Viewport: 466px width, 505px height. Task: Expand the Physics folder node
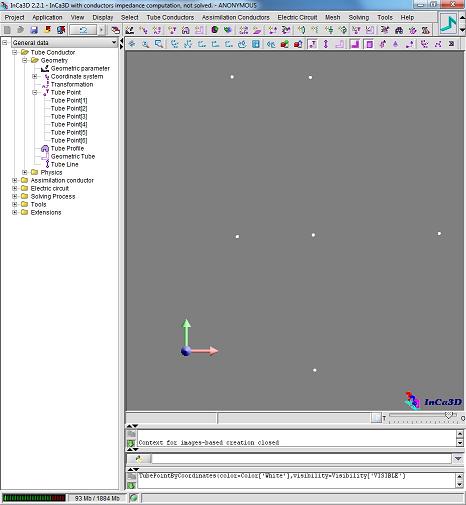(x=25, y=172)
